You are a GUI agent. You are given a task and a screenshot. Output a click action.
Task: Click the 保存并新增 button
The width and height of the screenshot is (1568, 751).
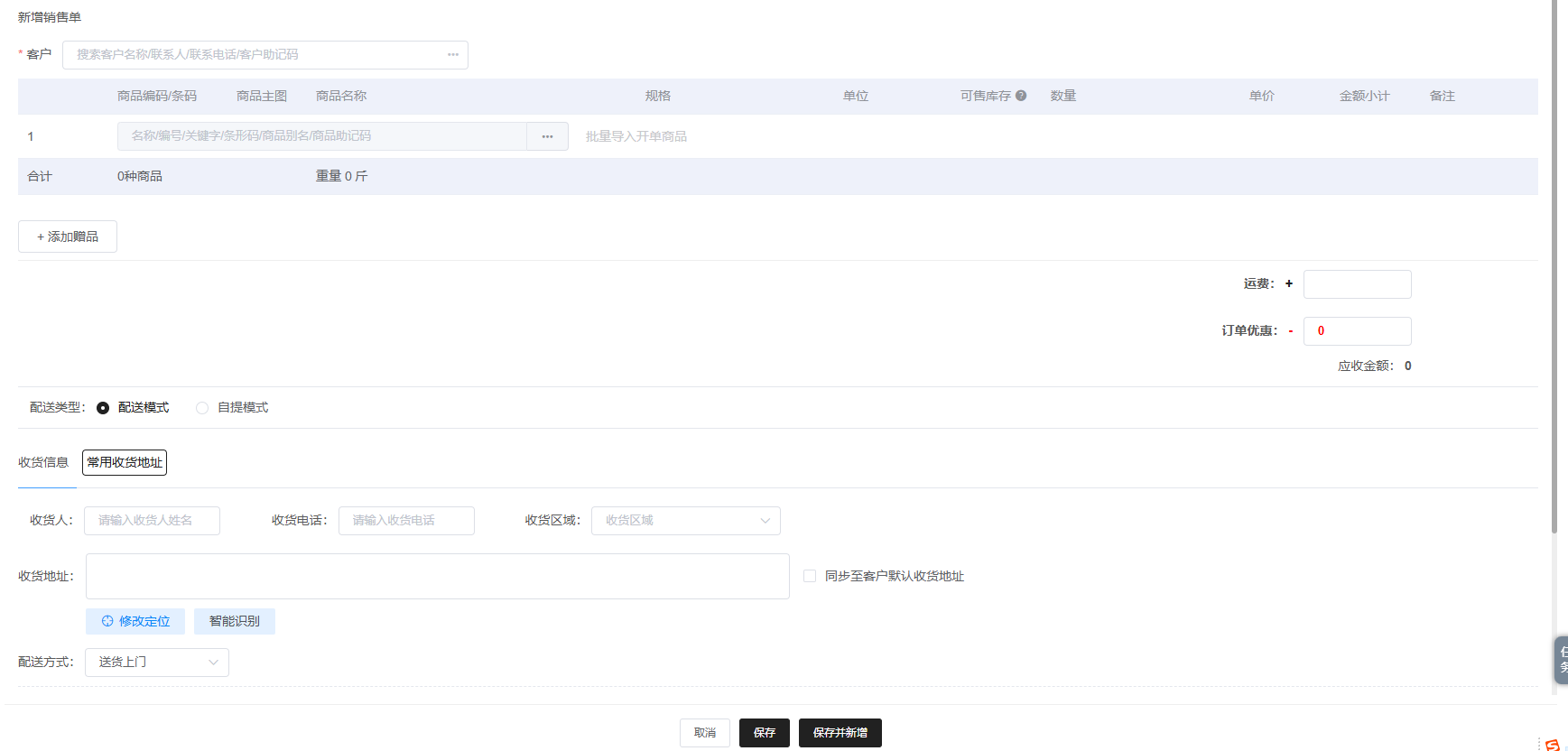point(840,733)
